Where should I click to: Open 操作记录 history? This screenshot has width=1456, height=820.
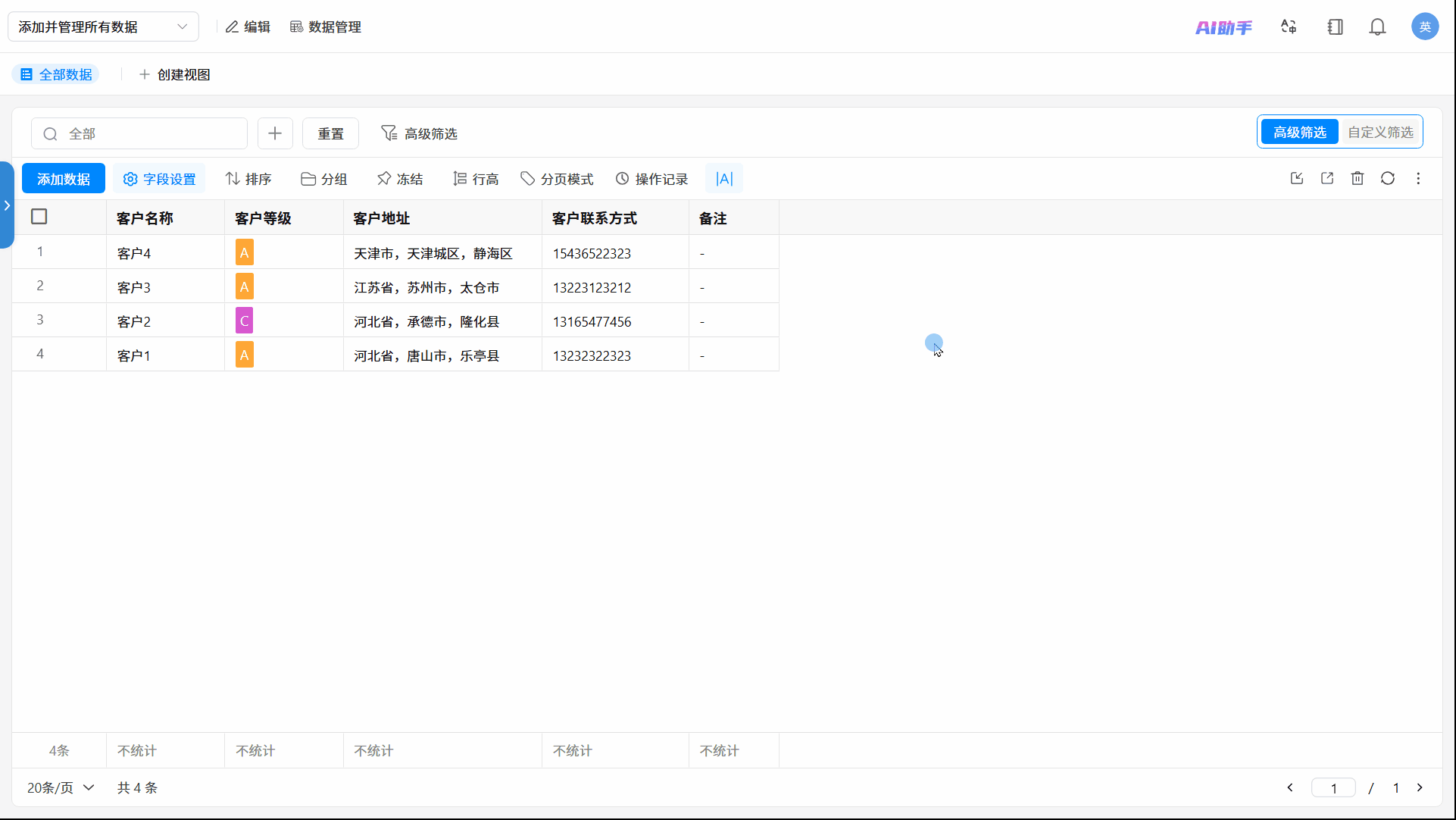[651, 179]
